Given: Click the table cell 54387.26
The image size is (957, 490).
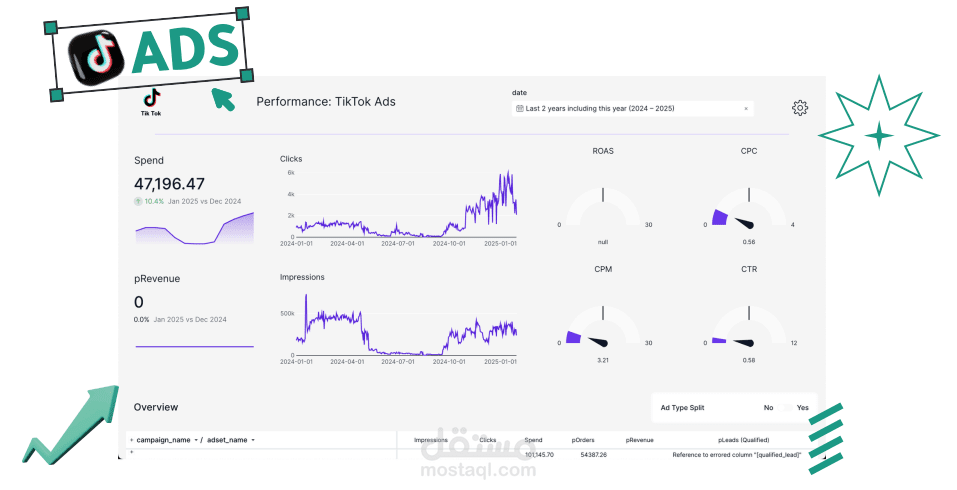Looking at the screenshot, I should [594, 455].
